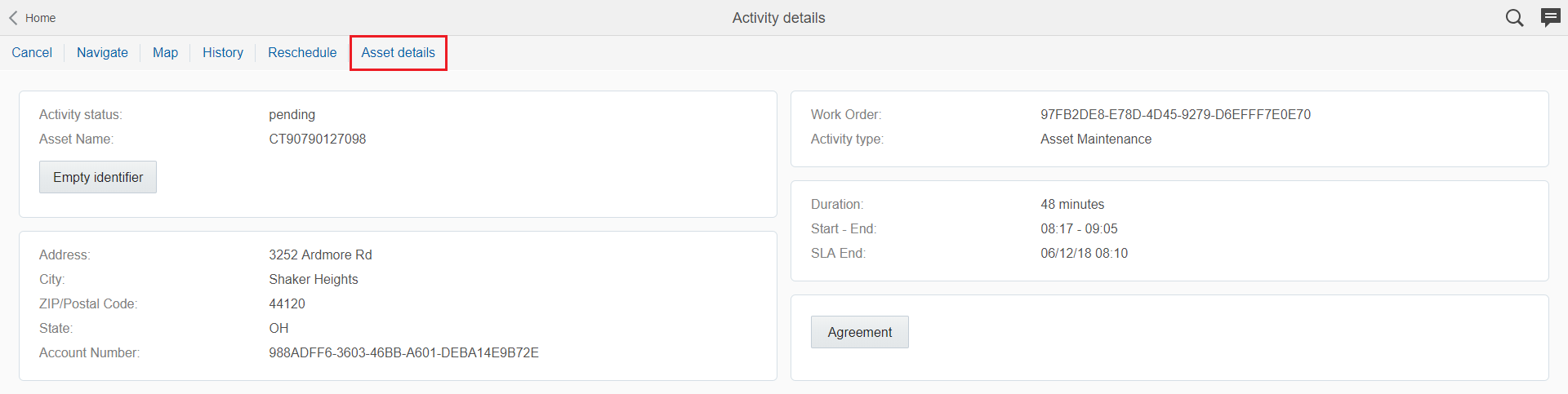
Task: Click the Work Order ID value
Action: pos(1175,115)
